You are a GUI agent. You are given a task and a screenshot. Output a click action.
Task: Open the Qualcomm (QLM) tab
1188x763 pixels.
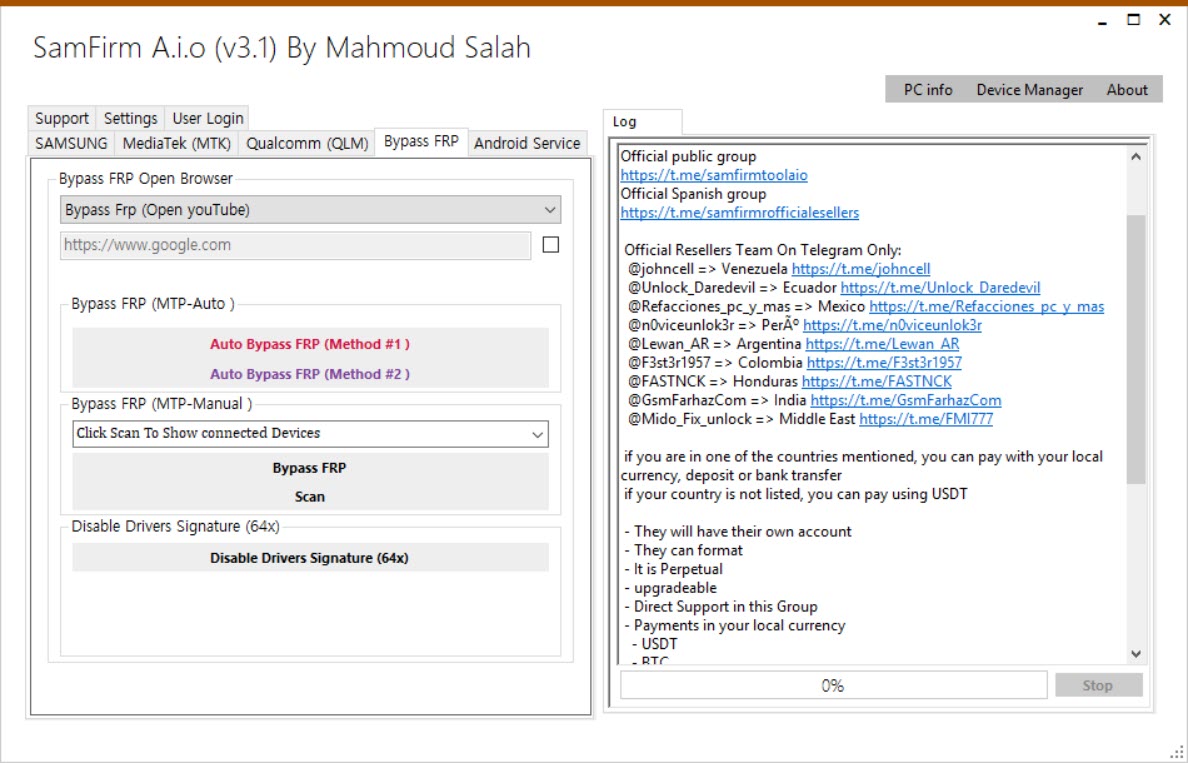click(x=307, y=143)
